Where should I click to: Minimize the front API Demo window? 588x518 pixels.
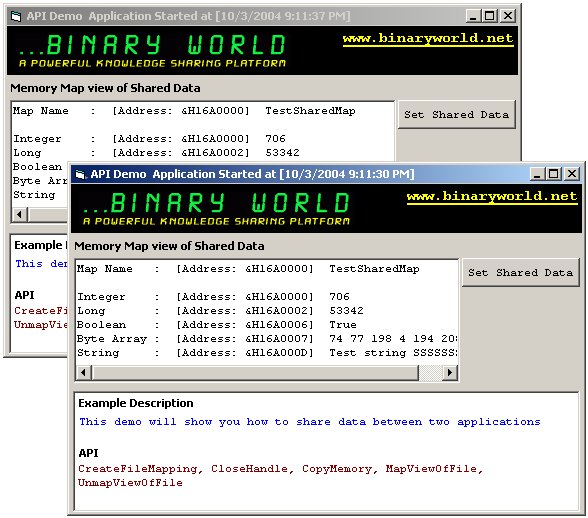click(x=537, y=174)
